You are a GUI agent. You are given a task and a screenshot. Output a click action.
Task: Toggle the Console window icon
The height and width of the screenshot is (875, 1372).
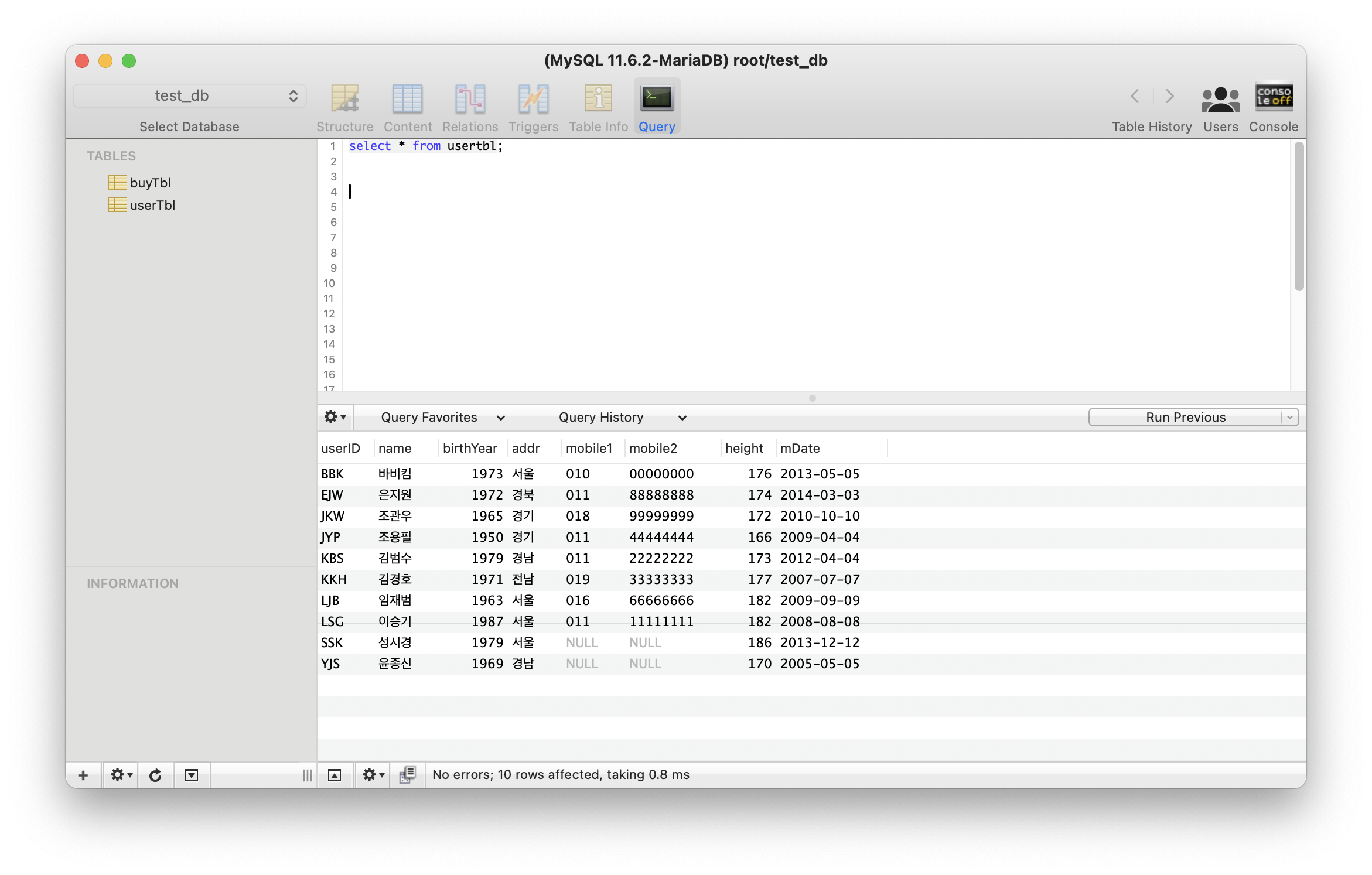click(x=1274, y=97)
